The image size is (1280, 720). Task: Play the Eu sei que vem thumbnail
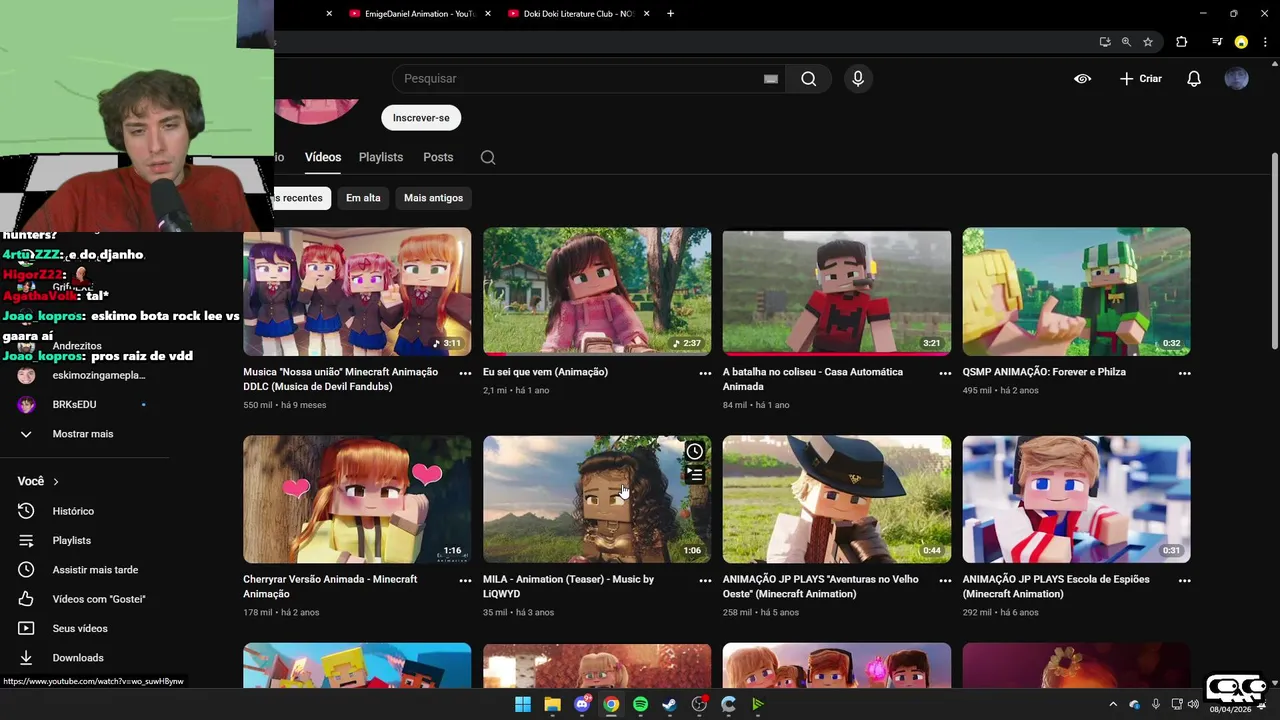(x=597, y=292)
